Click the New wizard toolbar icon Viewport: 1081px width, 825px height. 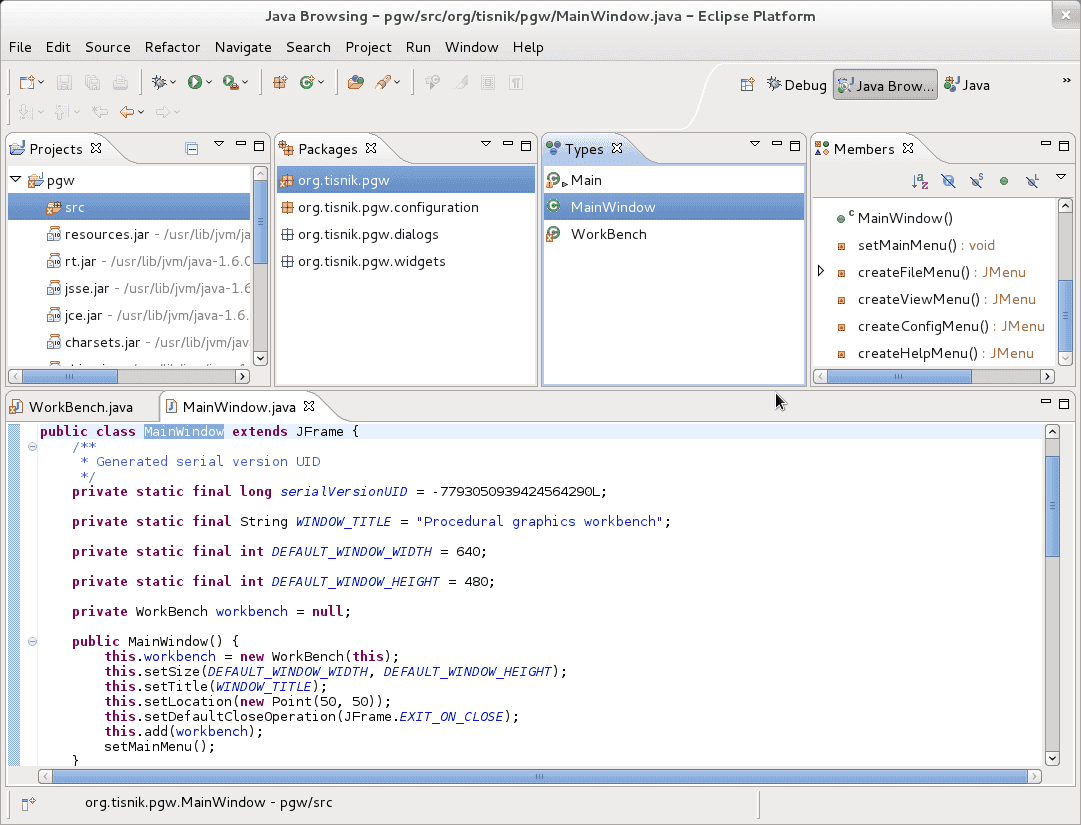click(x=27, y=83)
